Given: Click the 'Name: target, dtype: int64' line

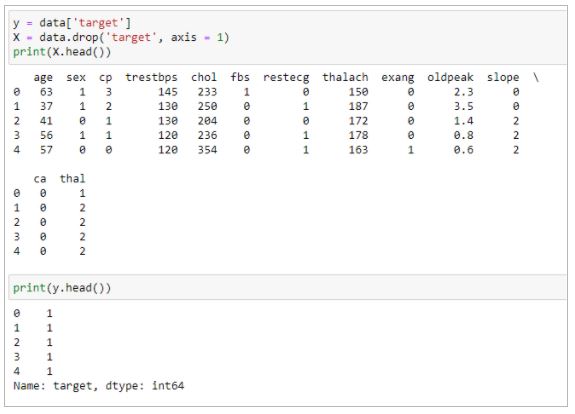Looking at the screenshot, I should 99,386.
